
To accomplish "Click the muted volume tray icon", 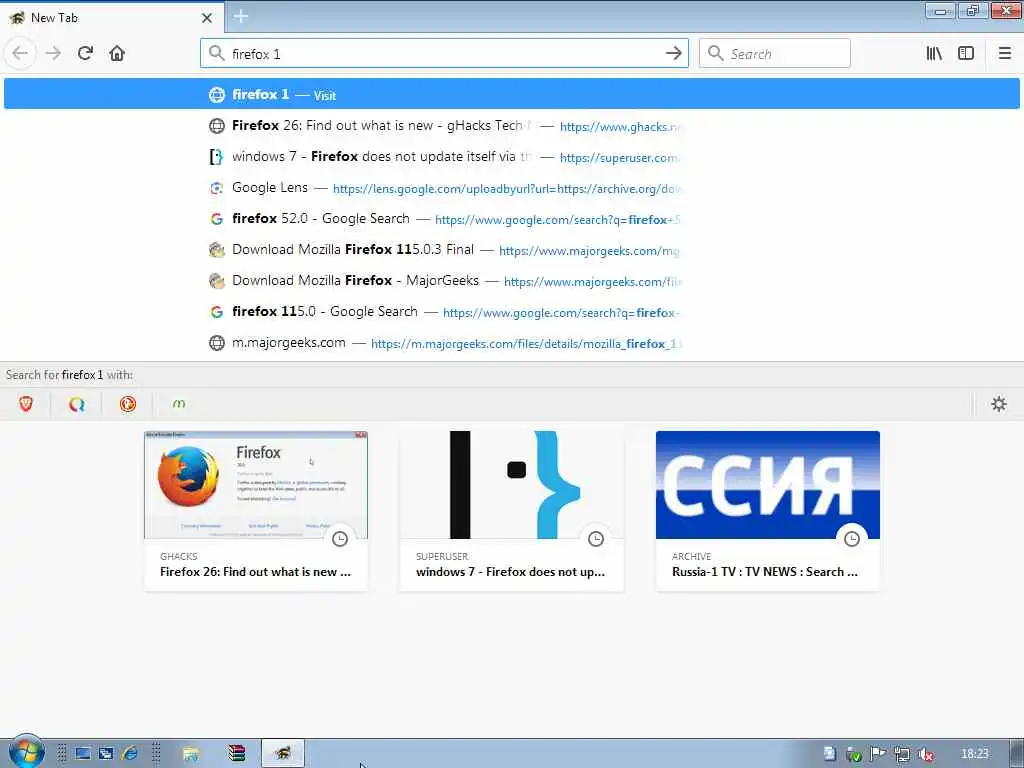I will tap(925, 755).
